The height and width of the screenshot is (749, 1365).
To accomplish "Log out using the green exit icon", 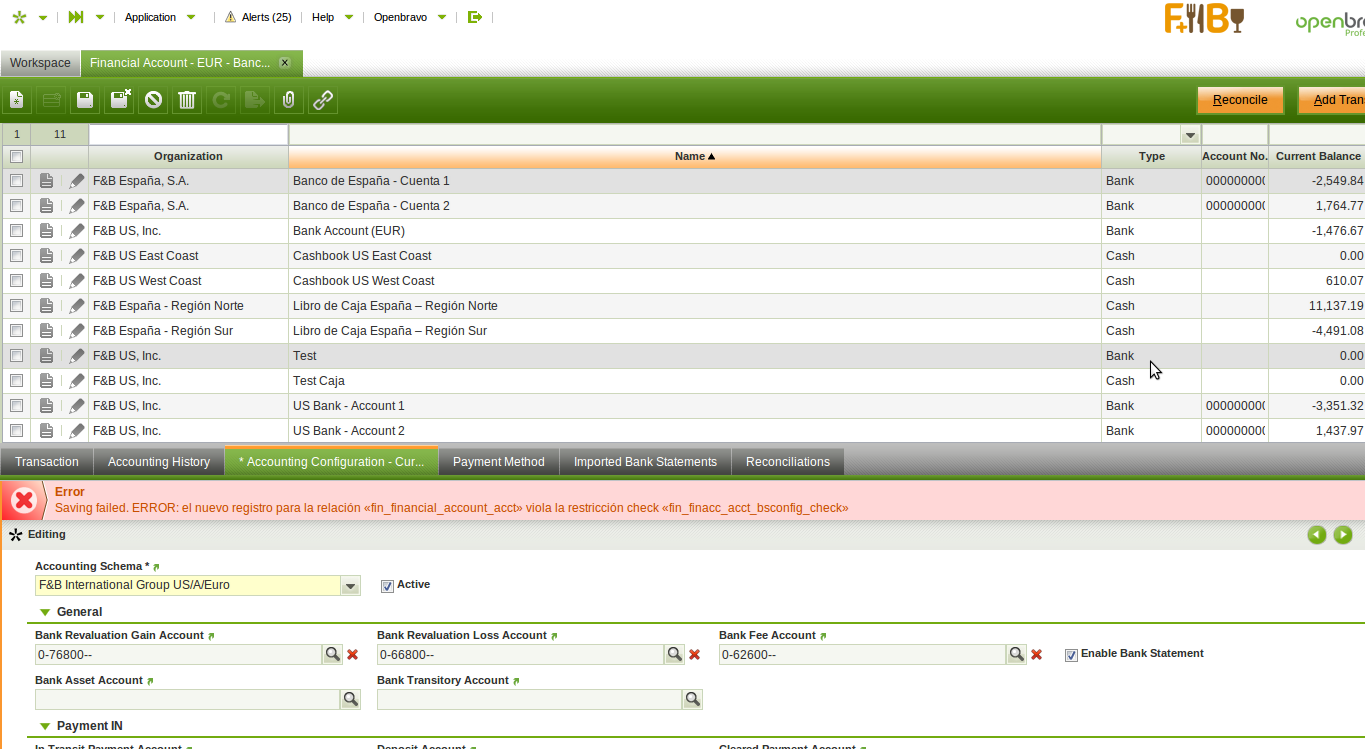I will click(x=475, y=17).
